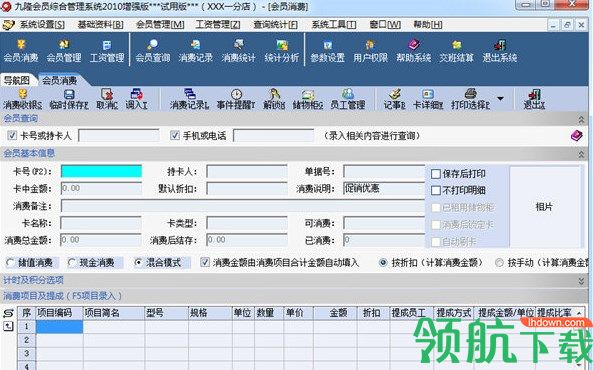Open 用户权限 toolbar icon
Screen dimensions: 593x370
[x=370, y=51]
